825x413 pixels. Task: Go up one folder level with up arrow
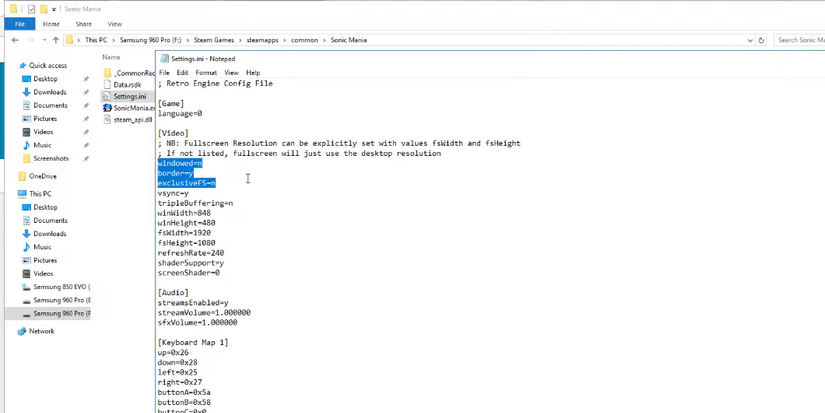pos(56,40)
